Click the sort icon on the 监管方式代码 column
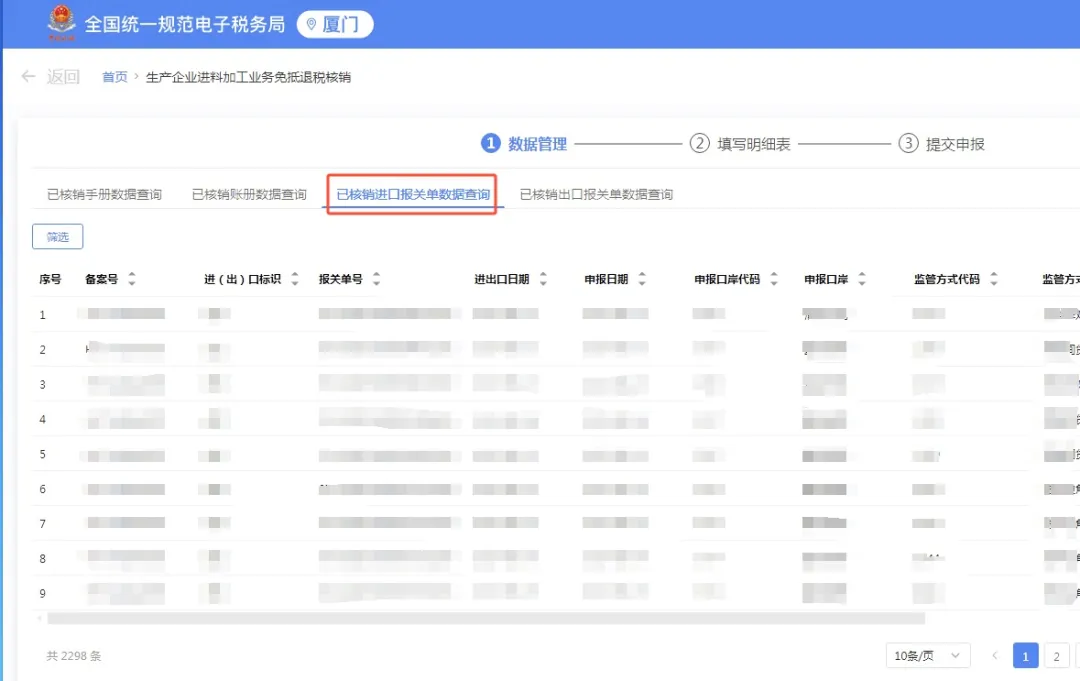 click(x=994, y=279)
